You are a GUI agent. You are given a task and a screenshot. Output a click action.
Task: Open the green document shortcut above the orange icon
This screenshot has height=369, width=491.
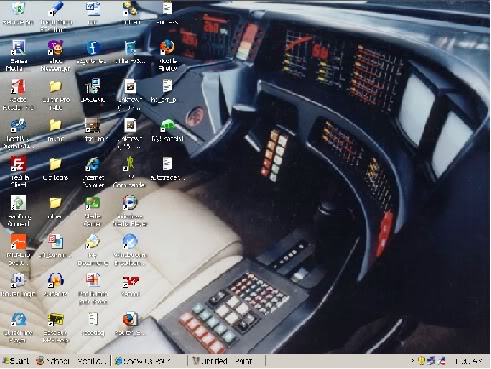tap(18, 203)
